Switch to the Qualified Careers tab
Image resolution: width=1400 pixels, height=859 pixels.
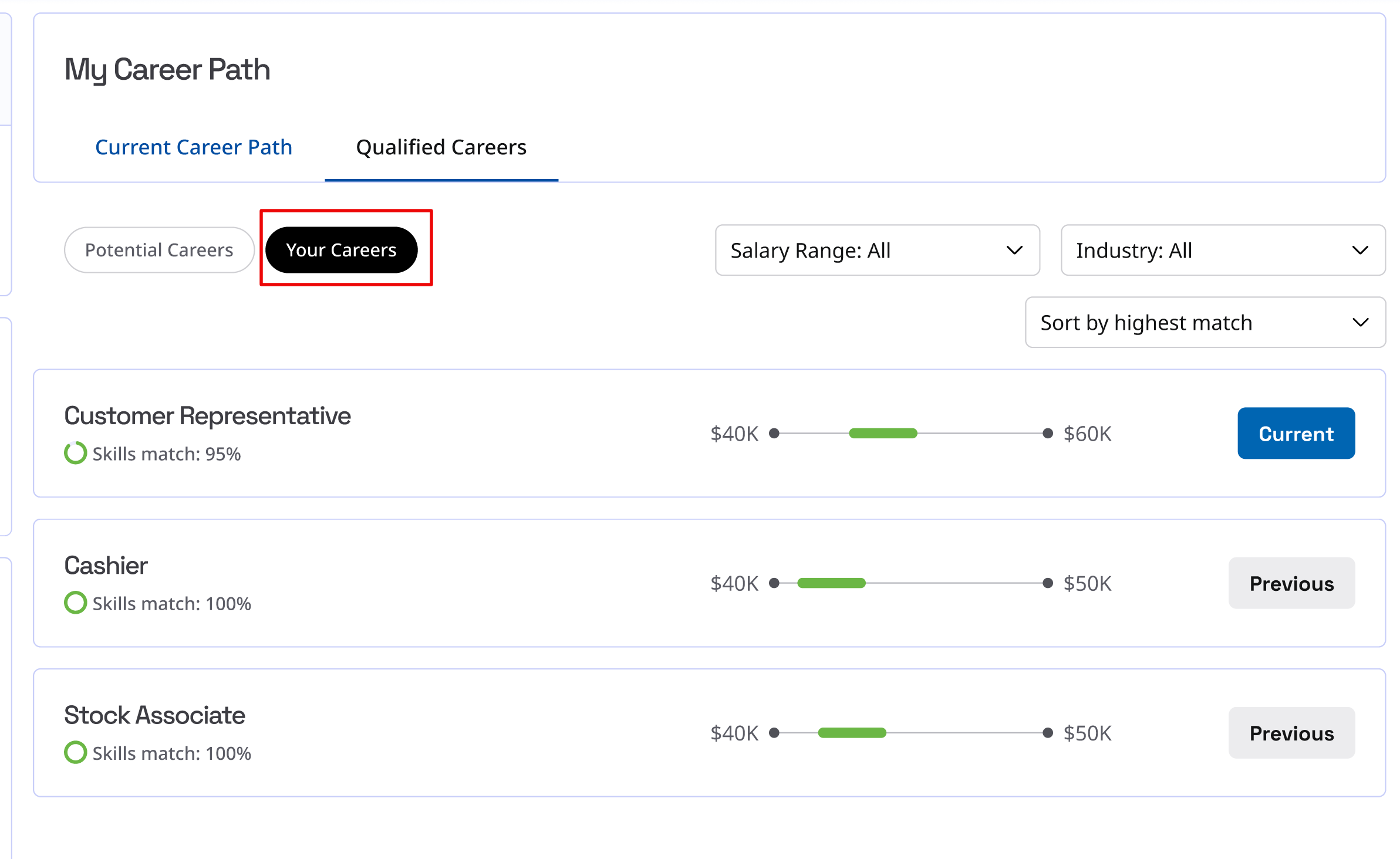[441, 147]
